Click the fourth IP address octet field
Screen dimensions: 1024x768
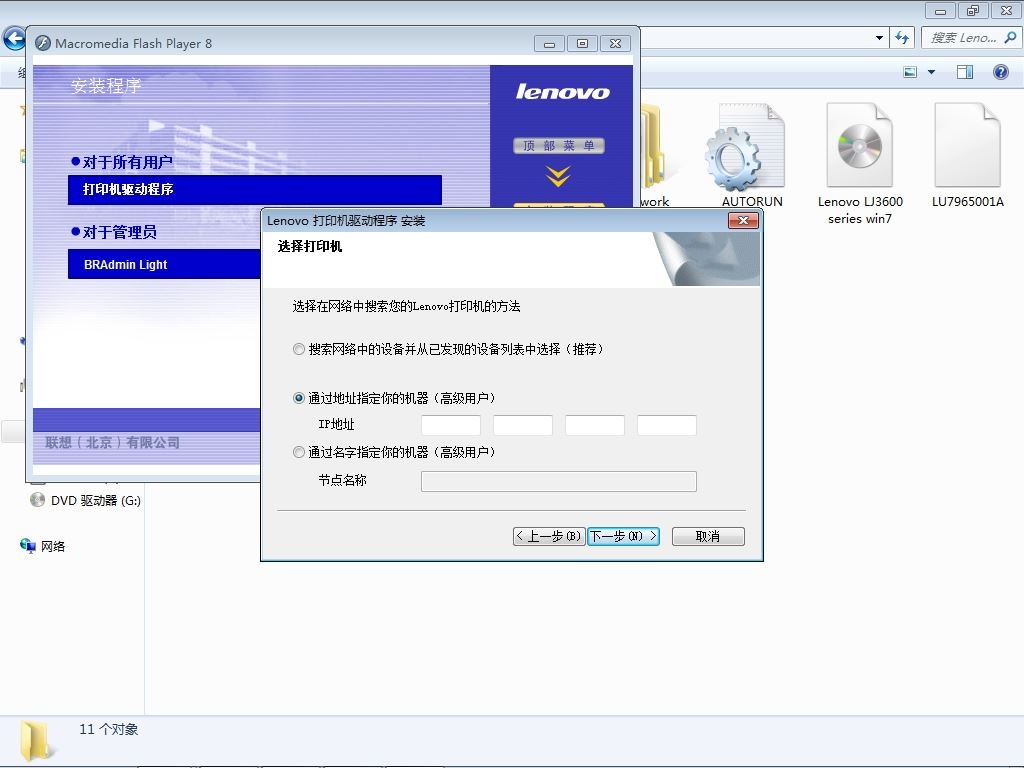[x=667, y=425]
